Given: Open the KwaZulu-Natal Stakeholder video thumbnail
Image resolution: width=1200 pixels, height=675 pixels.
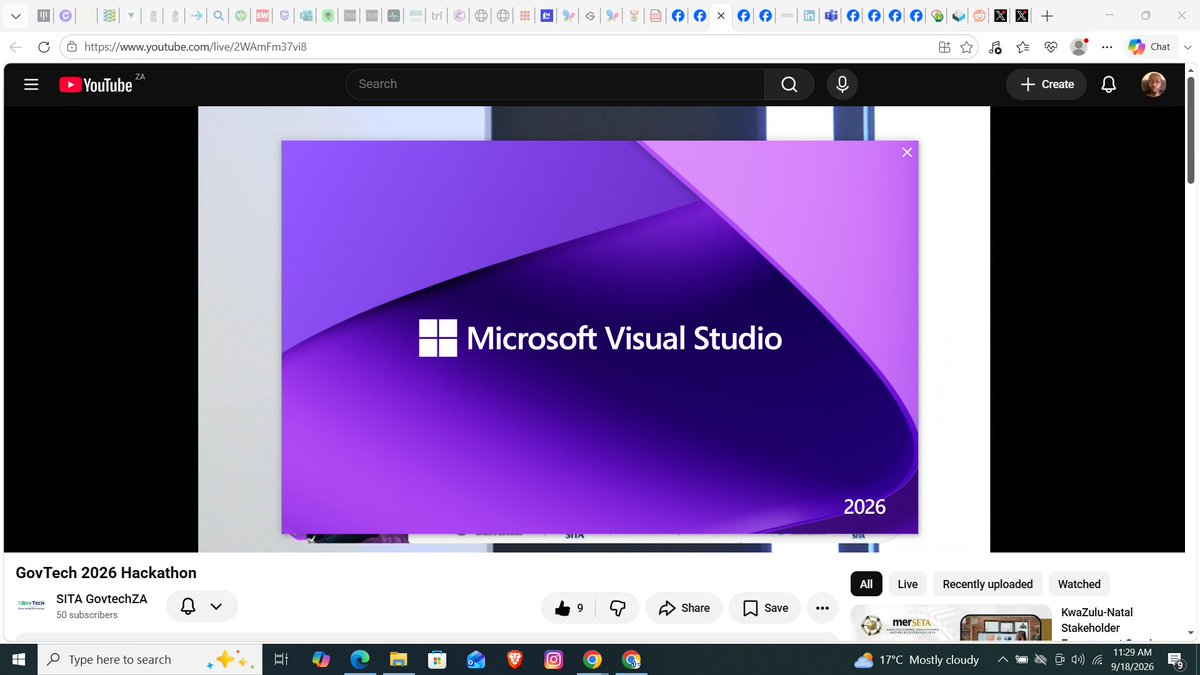Looking at the screenshot, I should coord(950,623).
